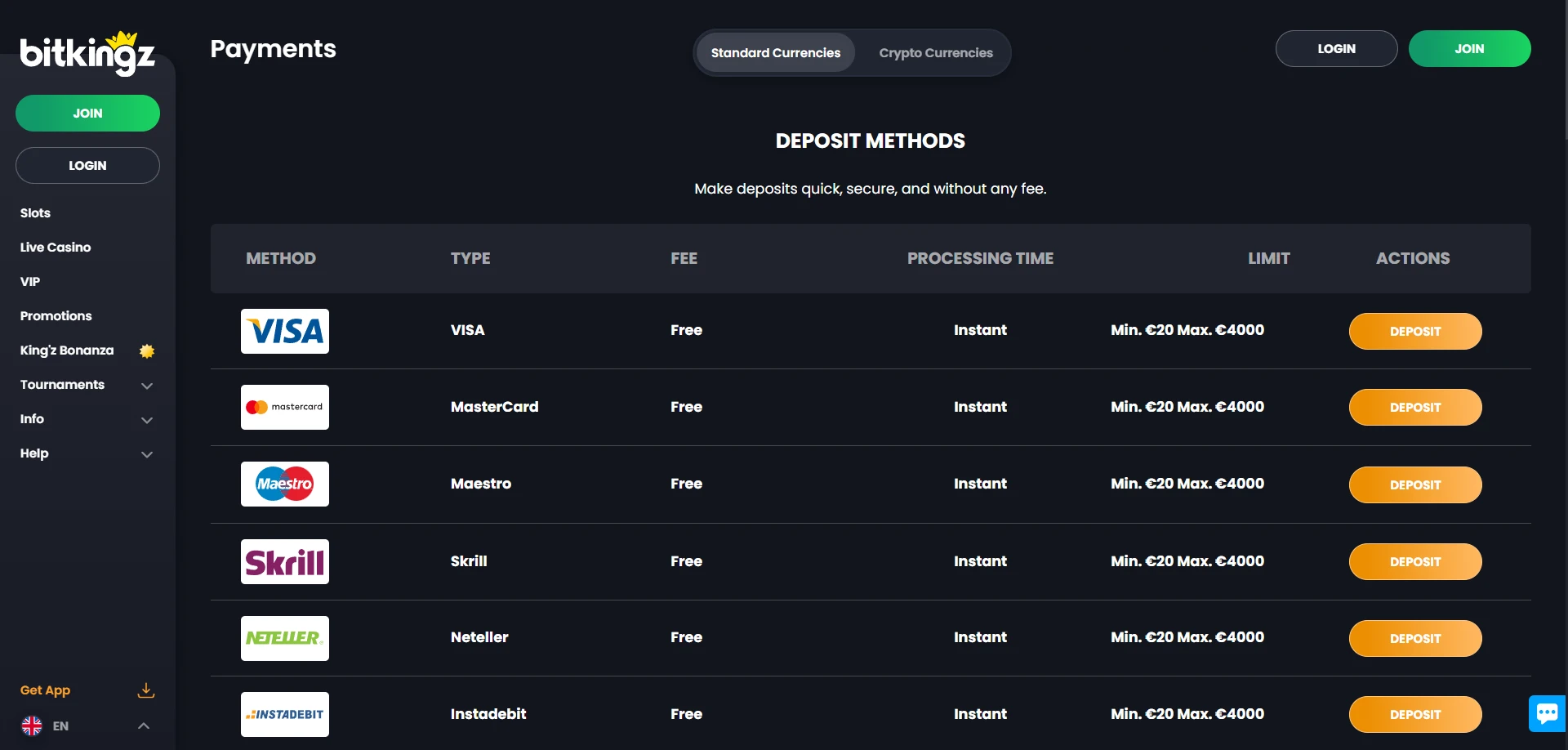Click the Neteller type text
The width and height of the screenshot is (1568, 750).
click(x=479, y=637)
